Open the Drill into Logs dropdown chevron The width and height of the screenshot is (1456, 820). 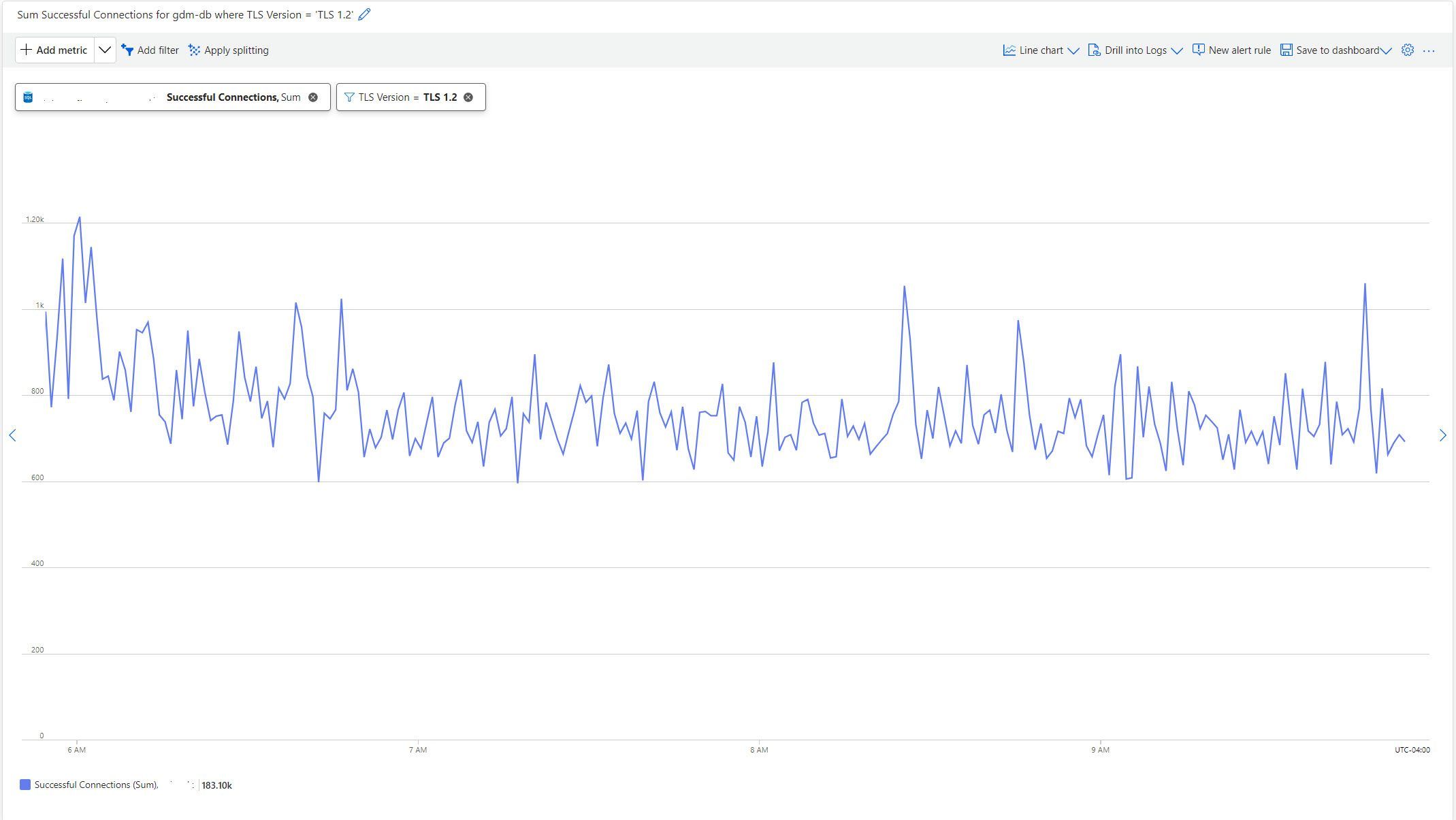1179,50
